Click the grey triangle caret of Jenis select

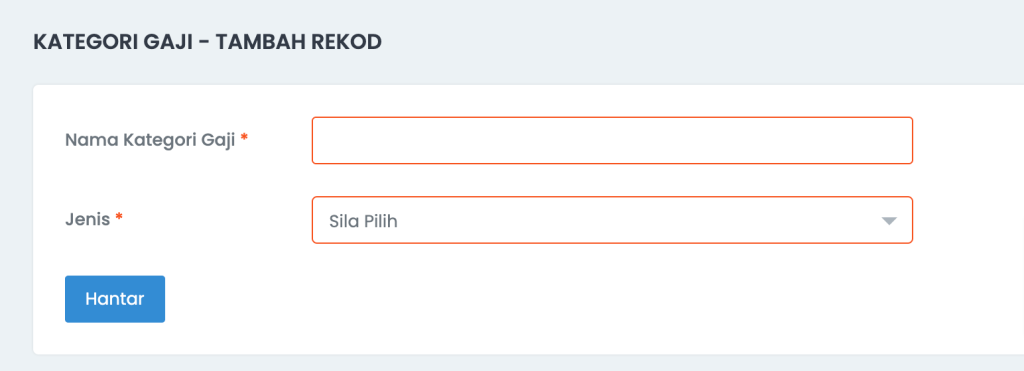[889, 221]
